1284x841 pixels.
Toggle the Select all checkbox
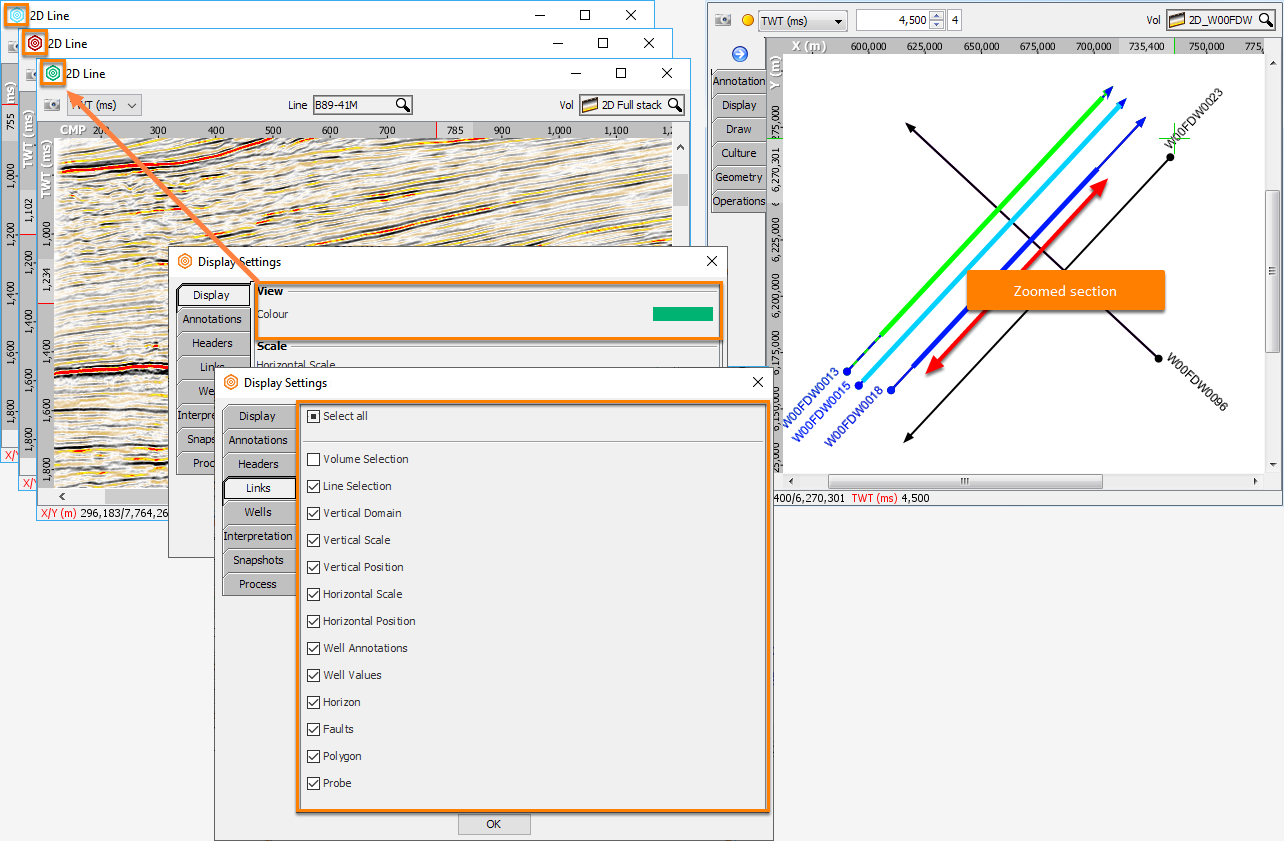314,416
